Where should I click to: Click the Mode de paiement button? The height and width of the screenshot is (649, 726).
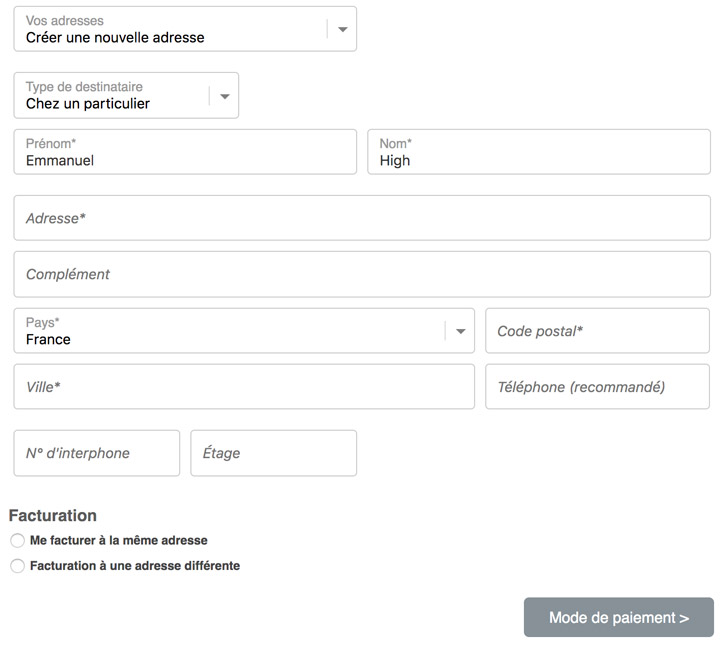[x=619, y=617]
